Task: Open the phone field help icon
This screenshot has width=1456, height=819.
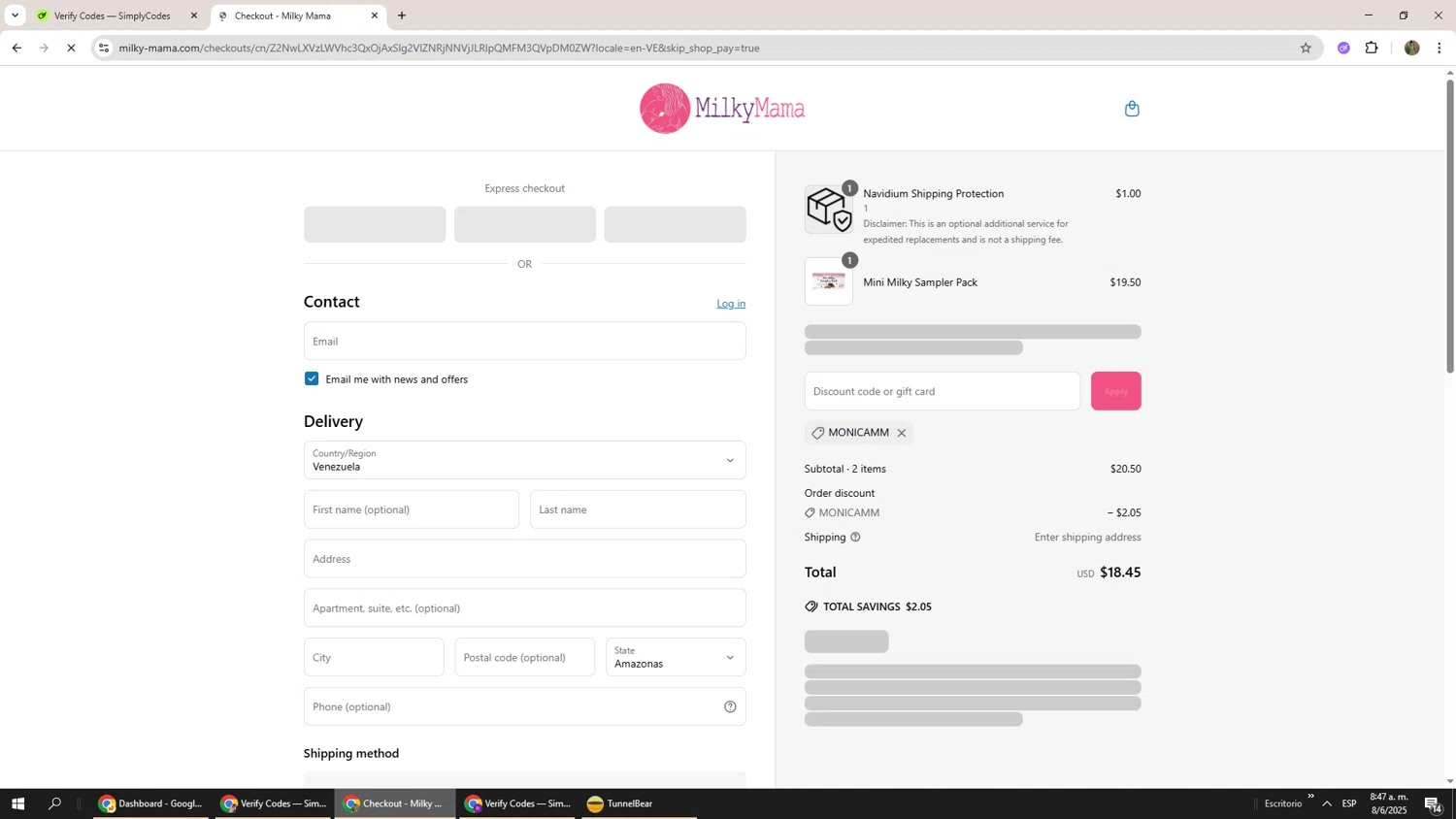Action: (x=730, y=706)
